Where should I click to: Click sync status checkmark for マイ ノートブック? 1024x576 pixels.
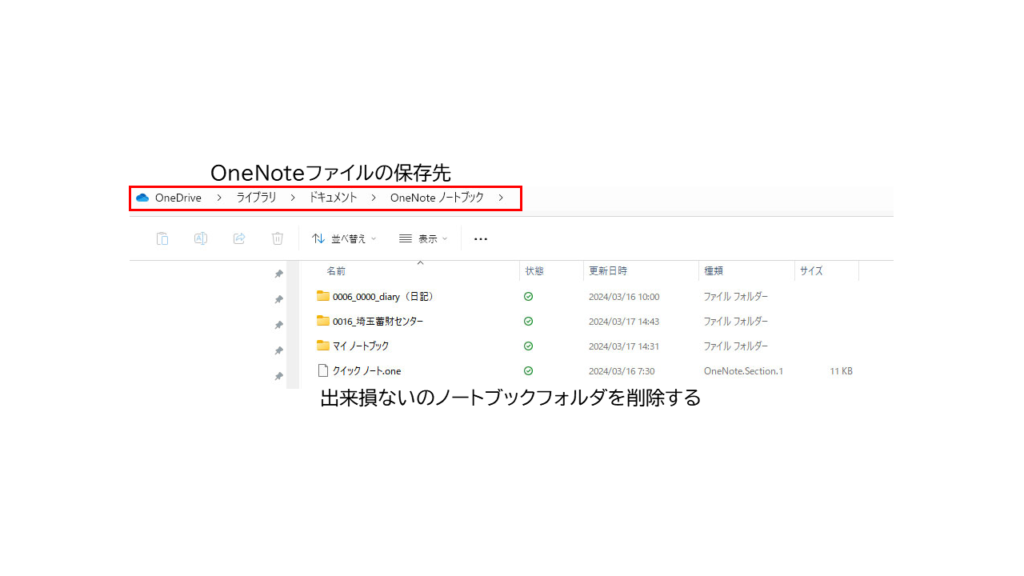tap(528, 346)
